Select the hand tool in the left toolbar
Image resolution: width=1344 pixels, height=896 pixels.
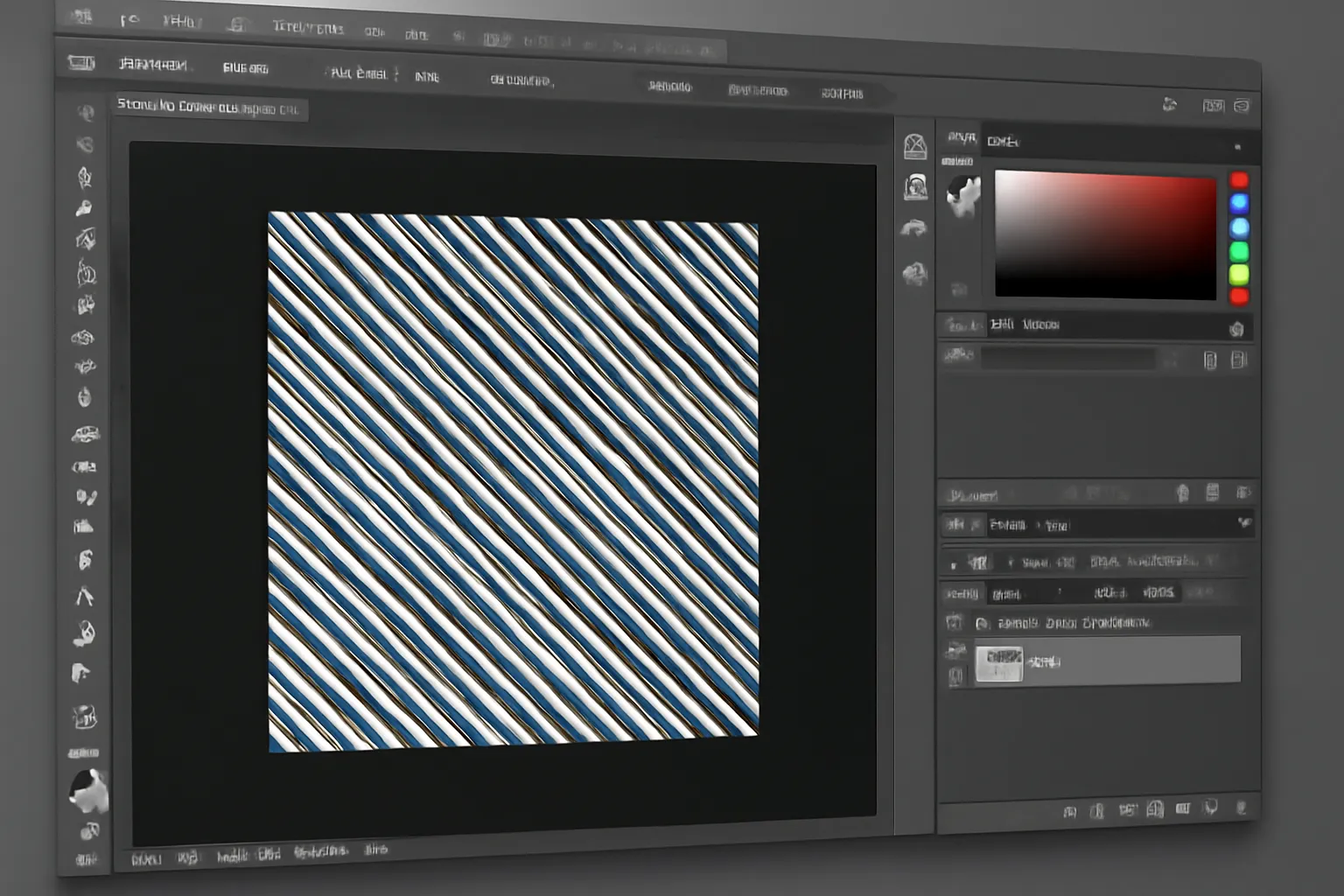coord(80,673)
